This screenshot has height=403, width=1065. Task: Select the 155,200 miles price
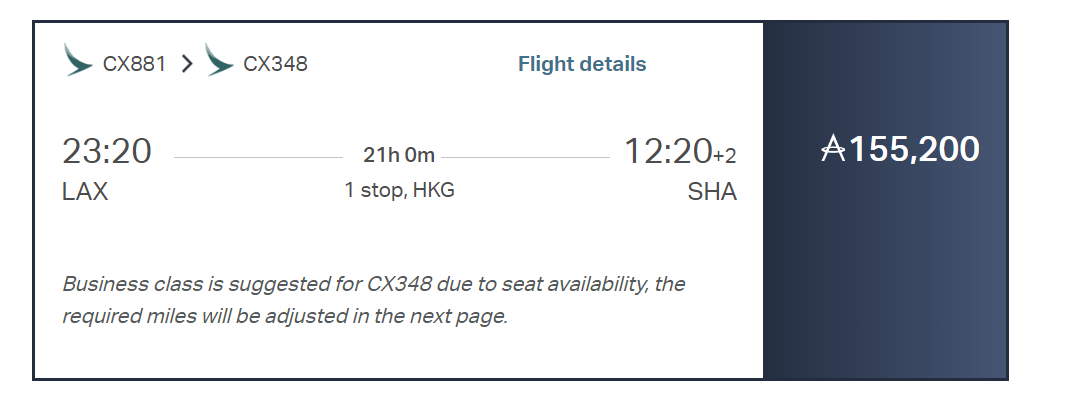(x=914, y=150)
